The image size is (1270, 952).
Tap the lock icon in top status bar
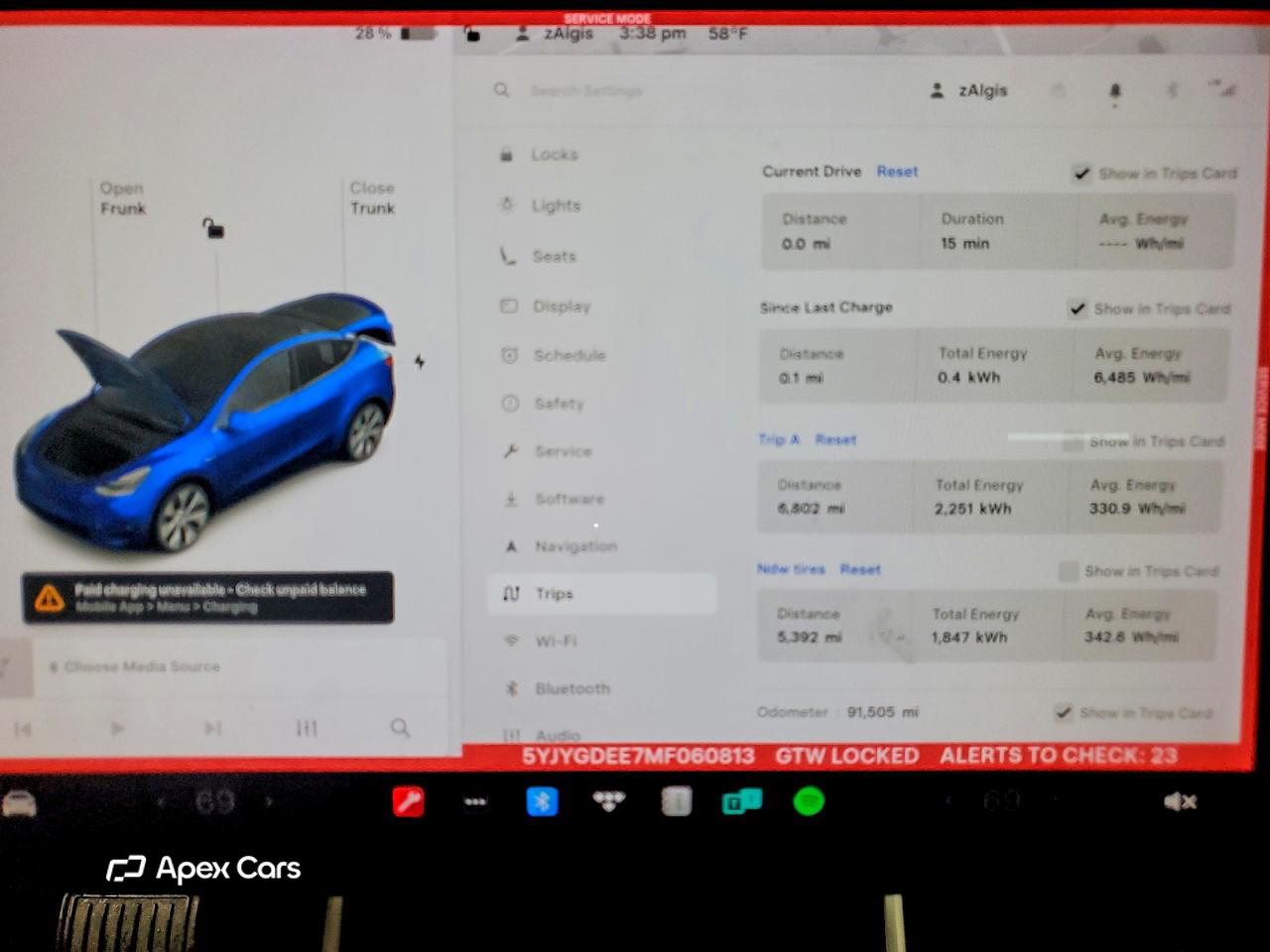pyautogui.click(x=473, y=34)
